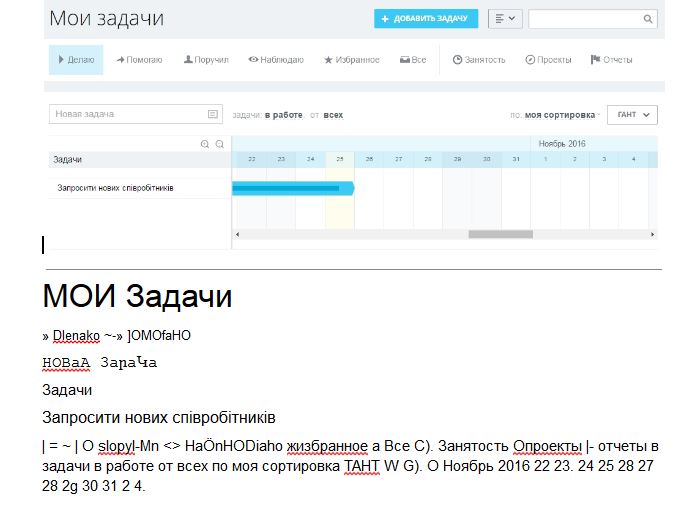Image resolution: width=693 pixels, height=514 pixels.
Task: Open the Поручил tab
Action: click(206, 60)
